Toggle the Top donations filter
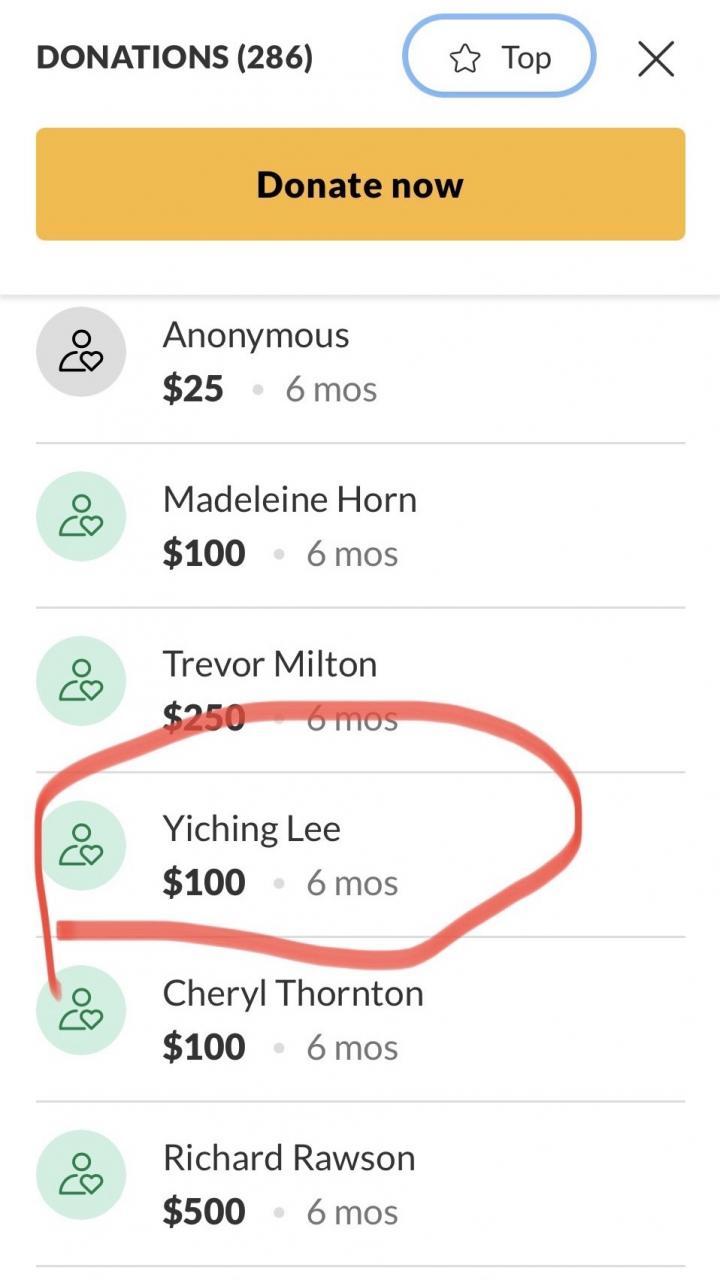This screenshot has width=720, height=1280. pos(499,59)
